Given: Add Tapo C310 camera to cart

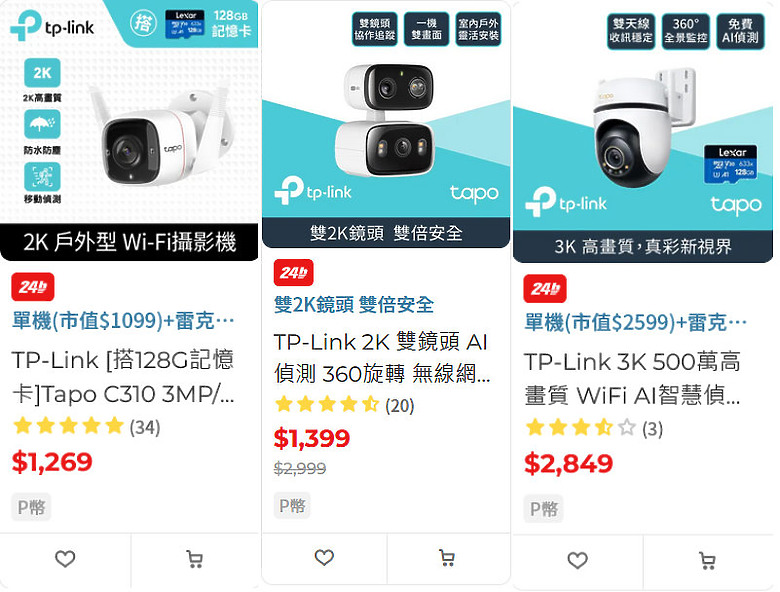Looking at the screenshot, I should [x=195, y=559].
